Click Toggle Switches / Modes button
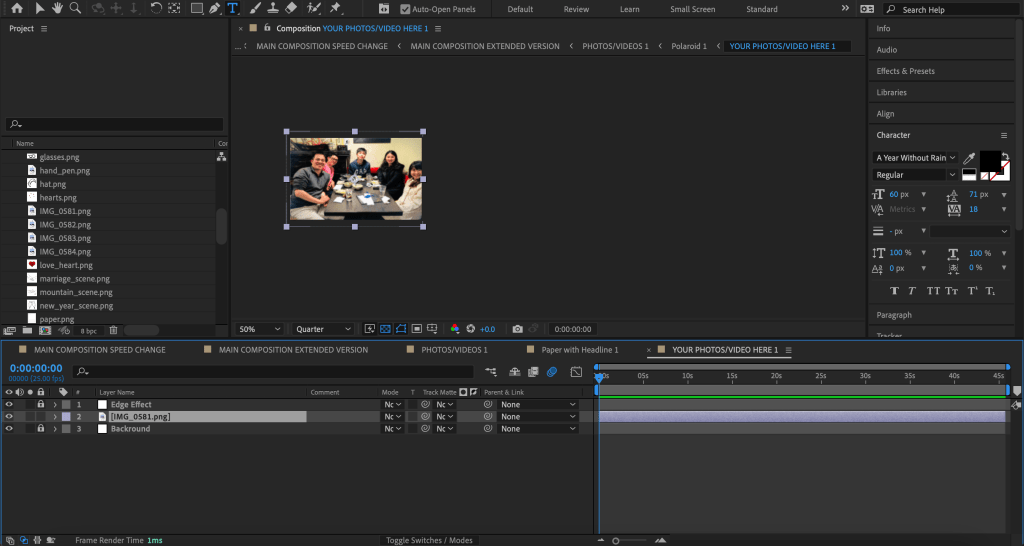The width and height of the screenshot is (1024, 546). click(429, 540)
